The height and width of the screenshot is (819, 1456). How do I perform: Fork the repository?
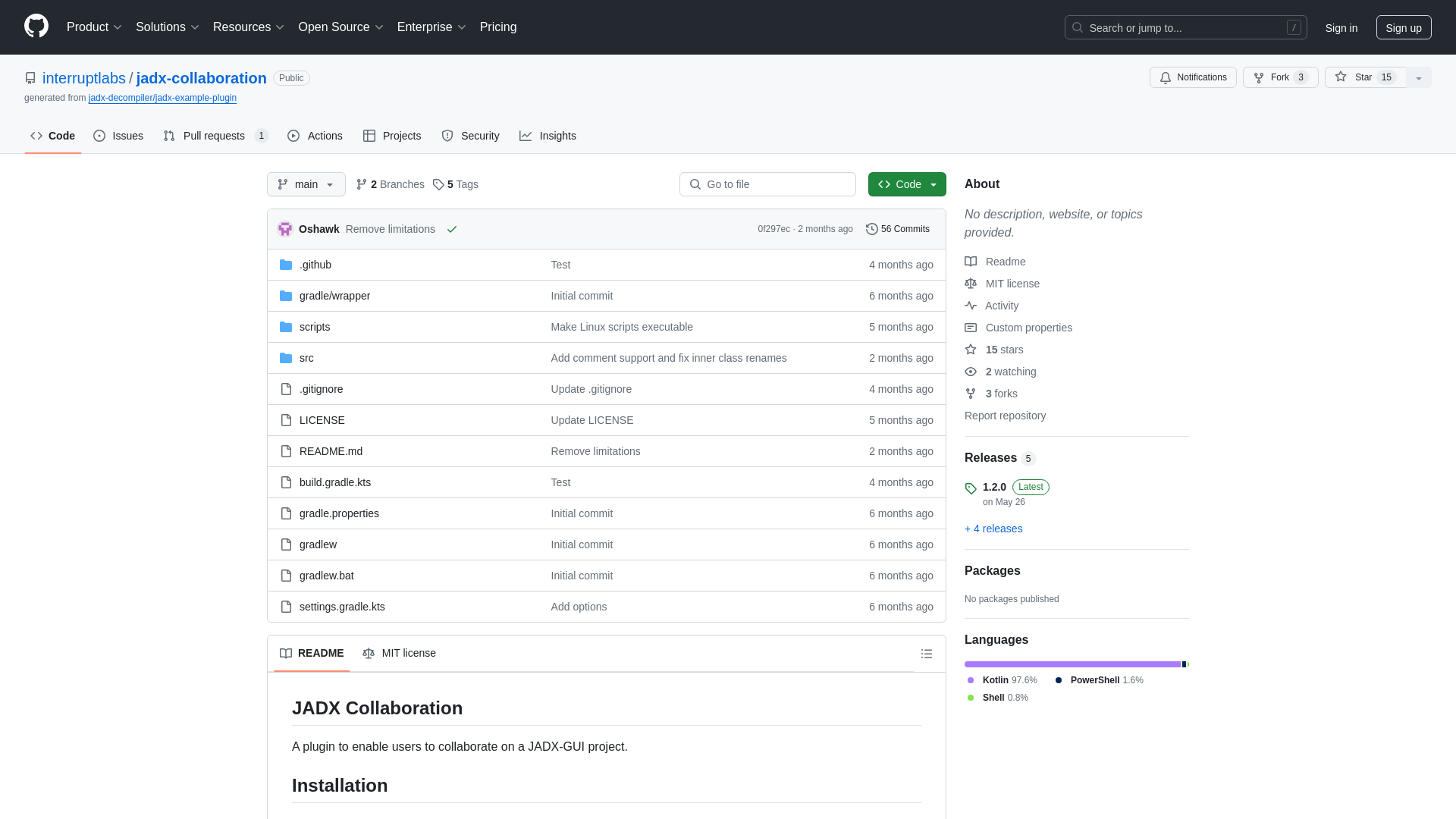click(x=1281, y=77)
